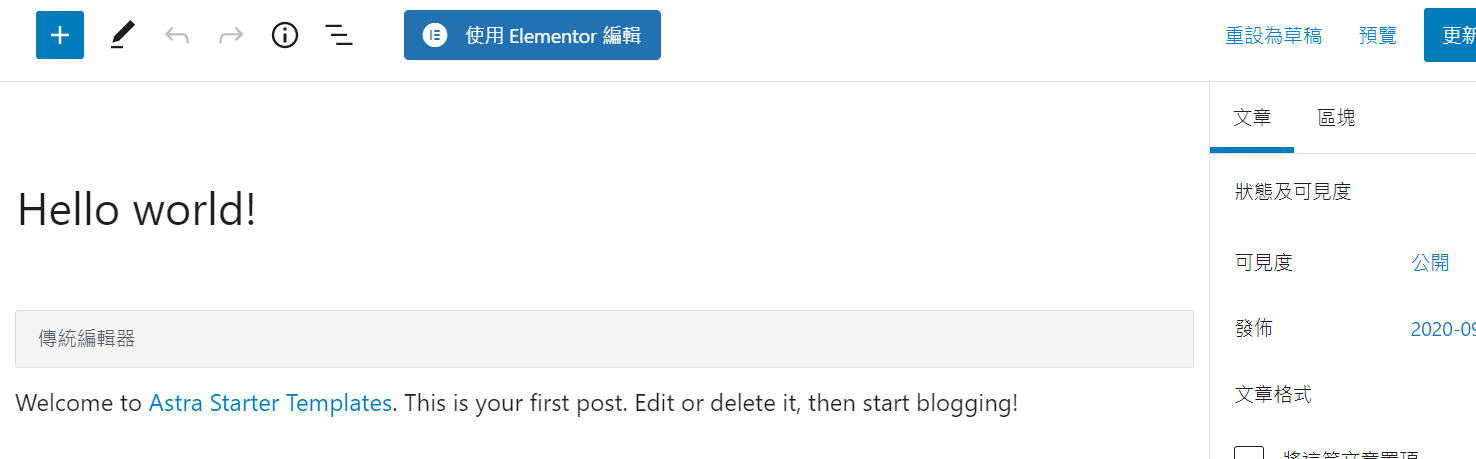Follow the Astra Starter Templates link
The height and width of the screenshot is (459, 1476).
pyautogui.click(x=270, y=404)
